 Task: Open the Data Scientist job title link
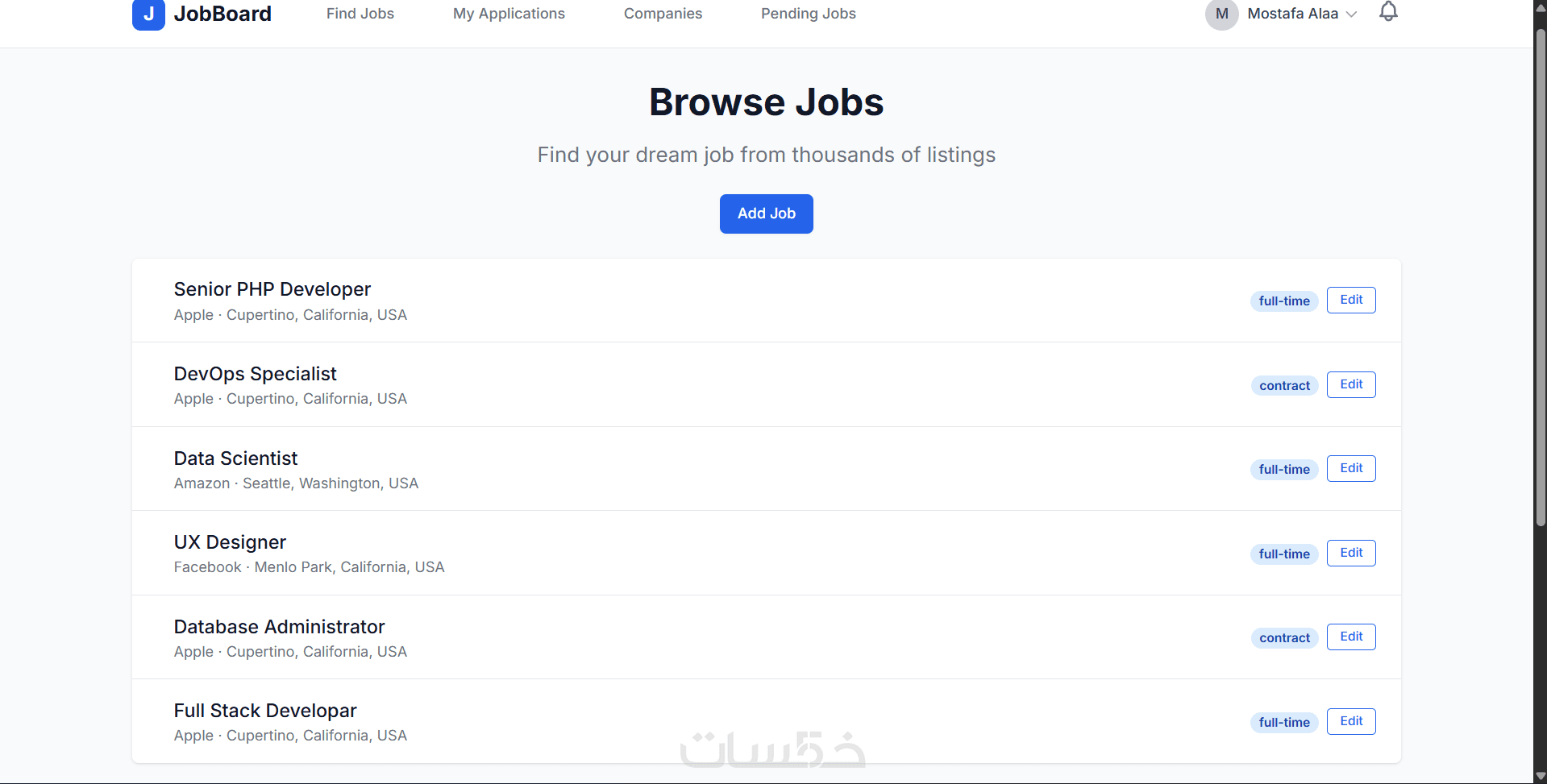235,458
